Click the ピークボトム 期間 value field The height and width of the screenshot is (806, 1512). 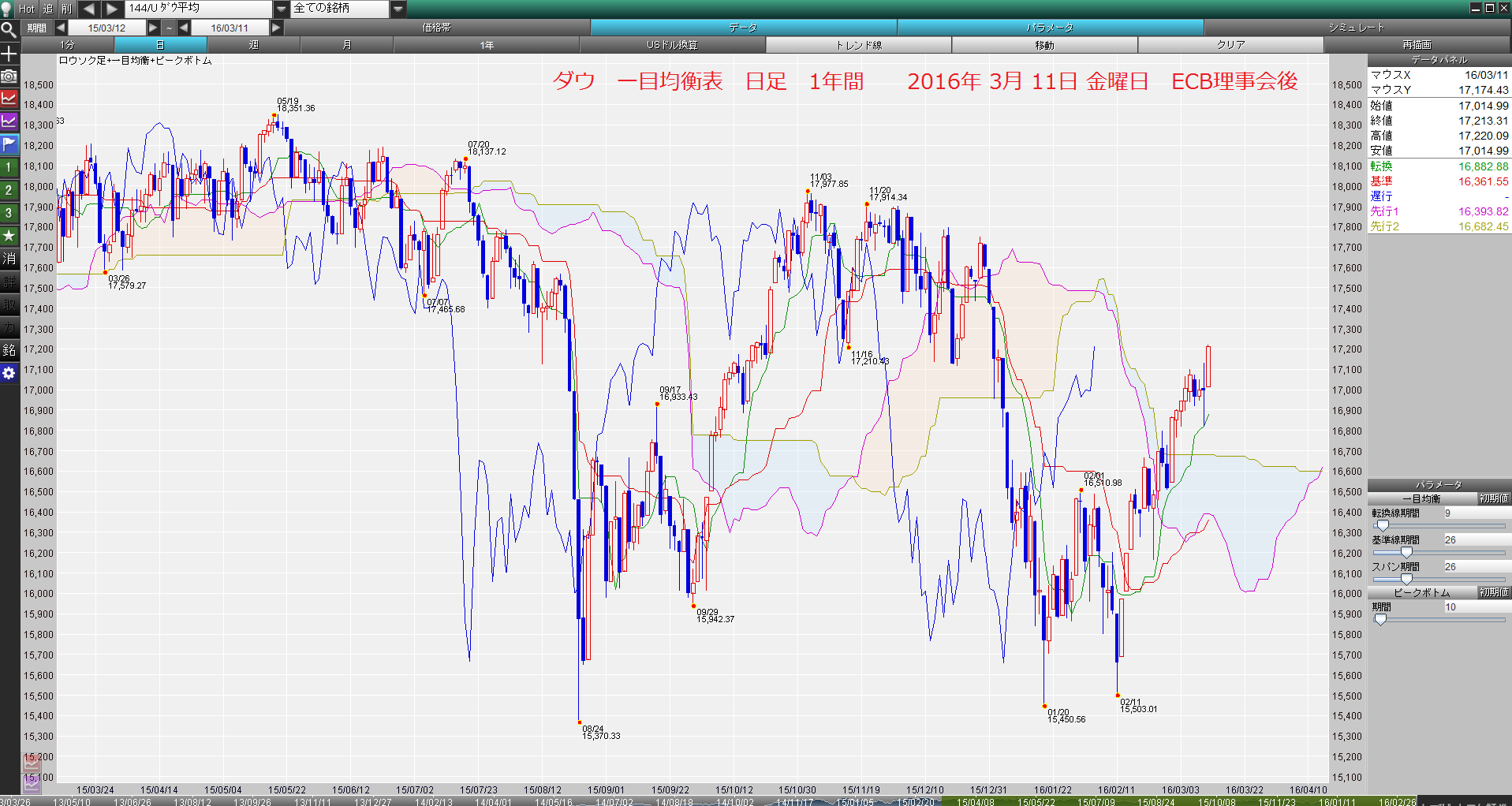point(1477,607)
